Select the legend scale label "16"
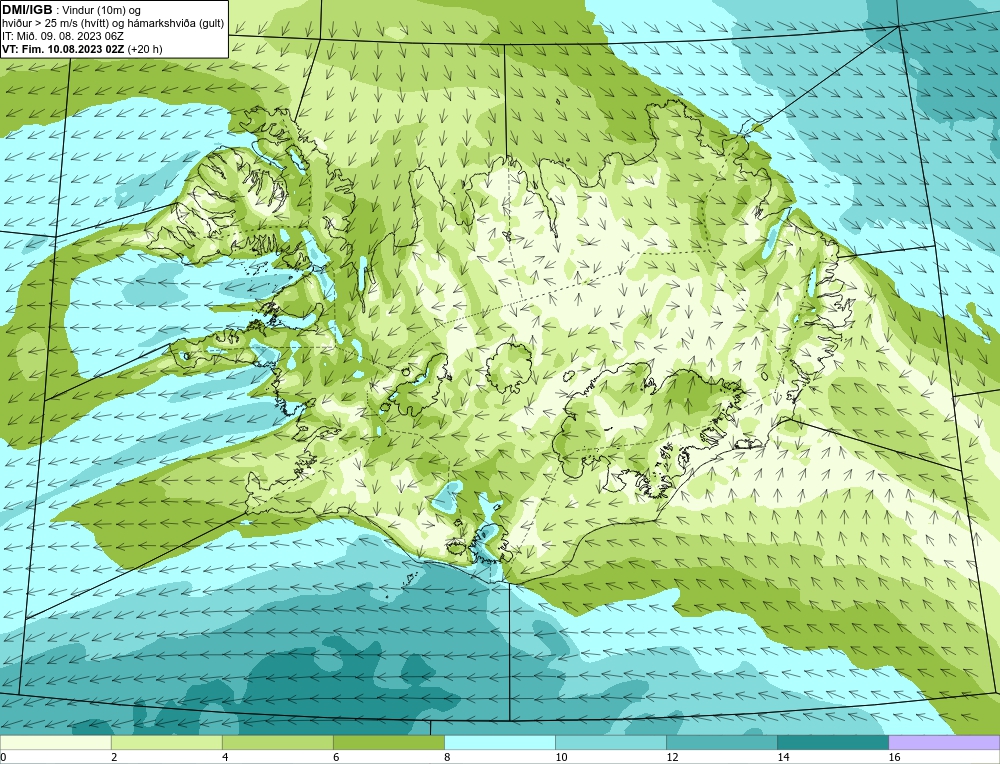Viewport: 1000px width, 764px height. click(x=894, y=758)
